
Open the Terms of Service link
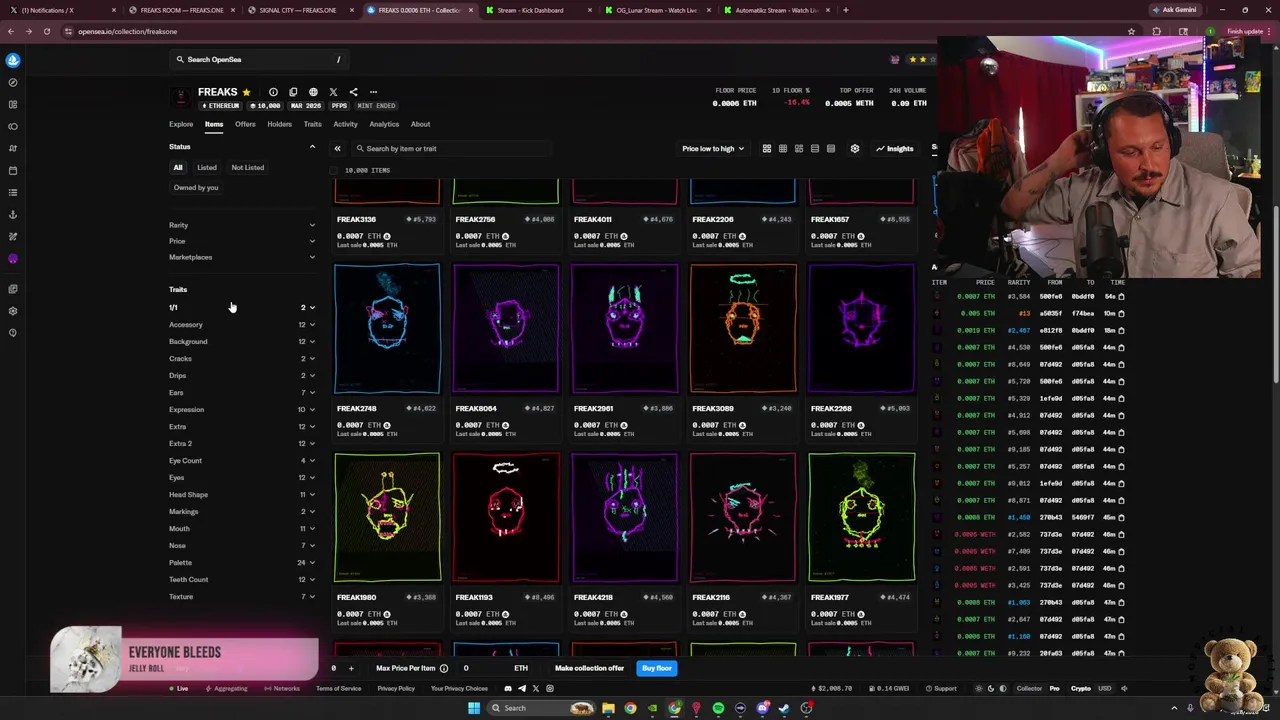click(339, 688)
